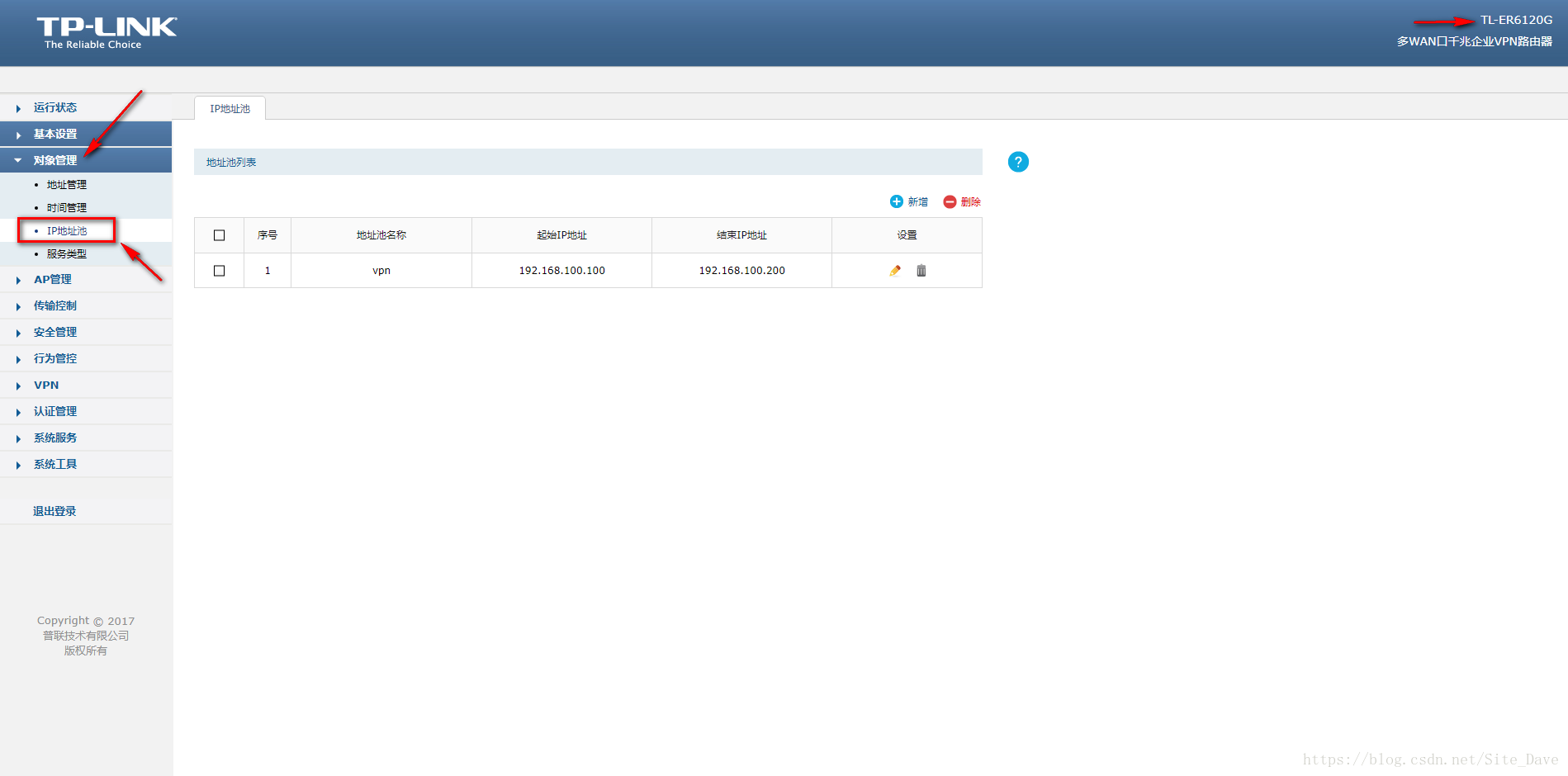This screenshot has width=1568, height=776.
Task: Click the 序号 column header
Action: 268,235
